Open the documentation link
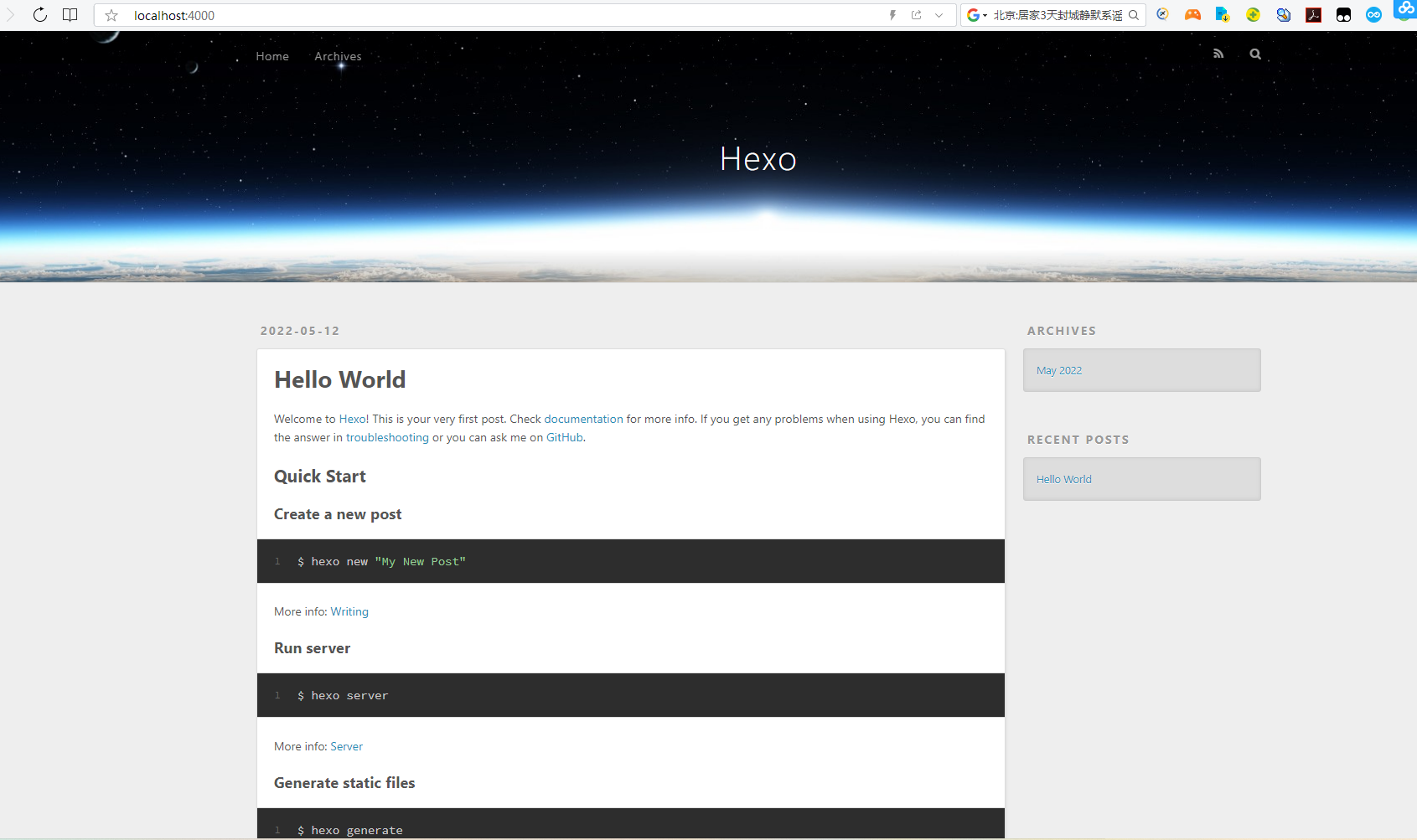 point(583,419)
